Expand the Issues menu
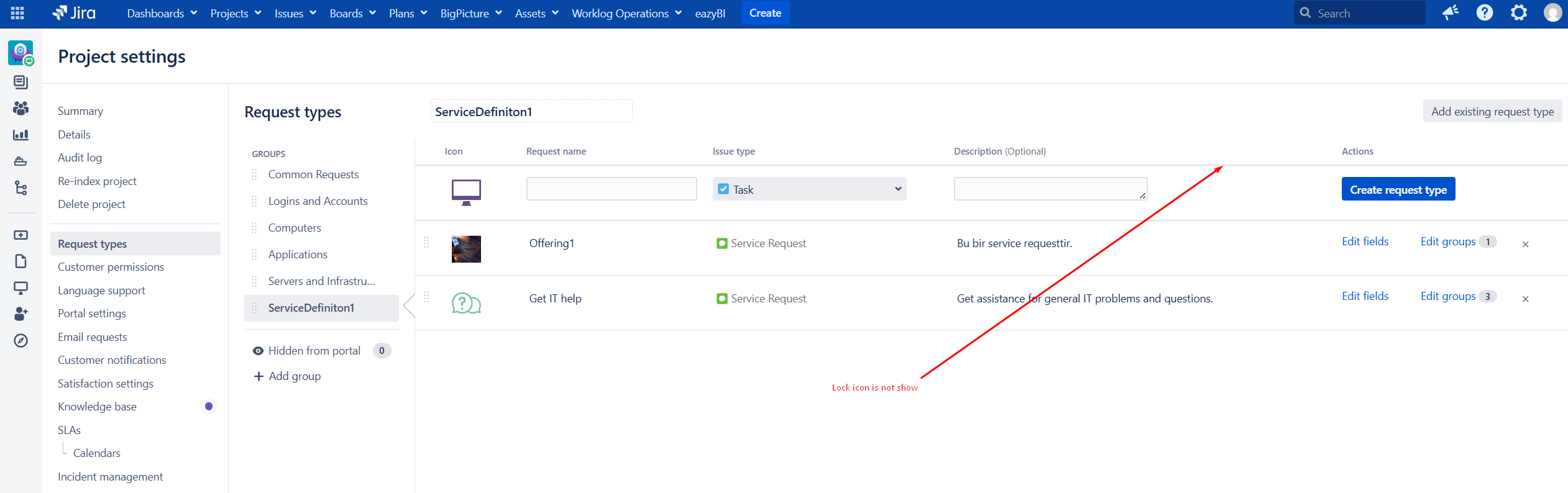 (295, 13)
